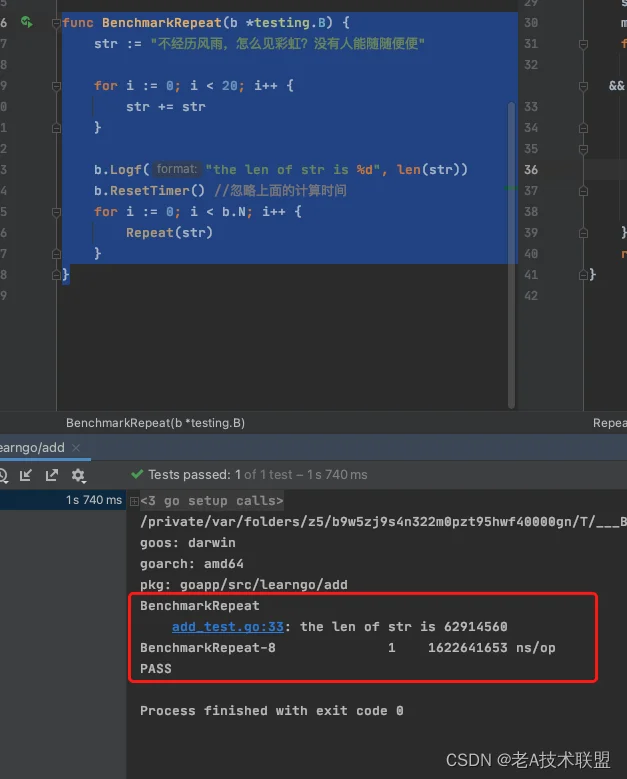627x779 pixels.
Task: Toggle fold marker on right editor line 41
Action: click(x=584, y=275)
